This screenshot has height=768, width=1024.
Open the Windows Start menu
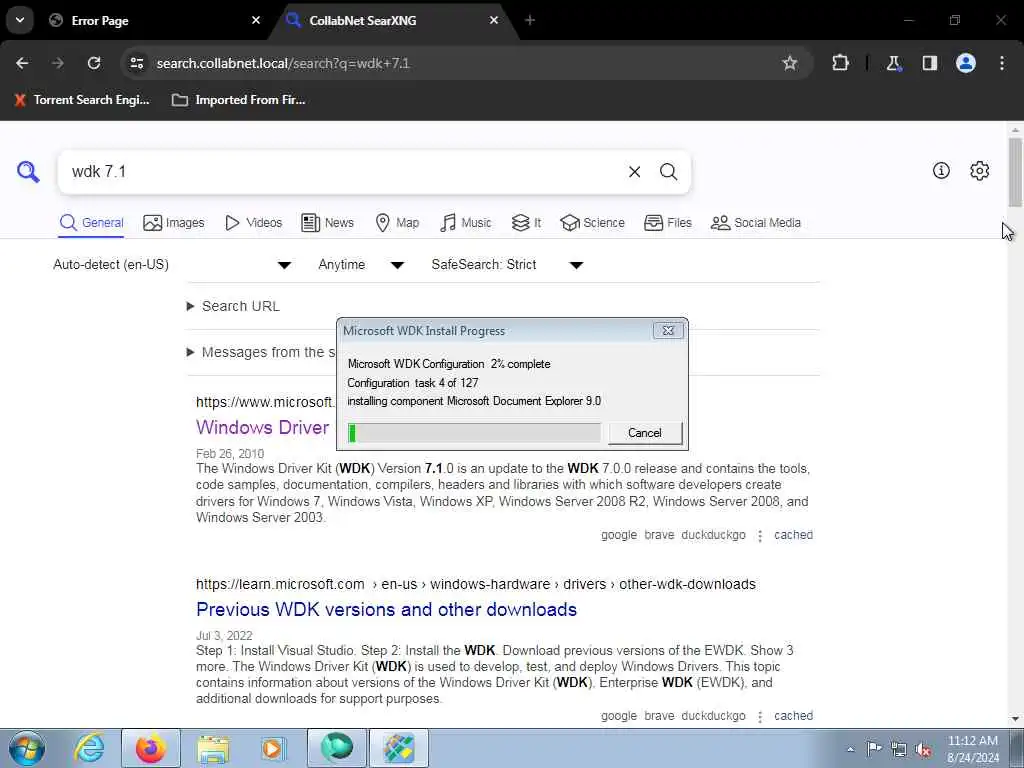click(x=27, y=748)
